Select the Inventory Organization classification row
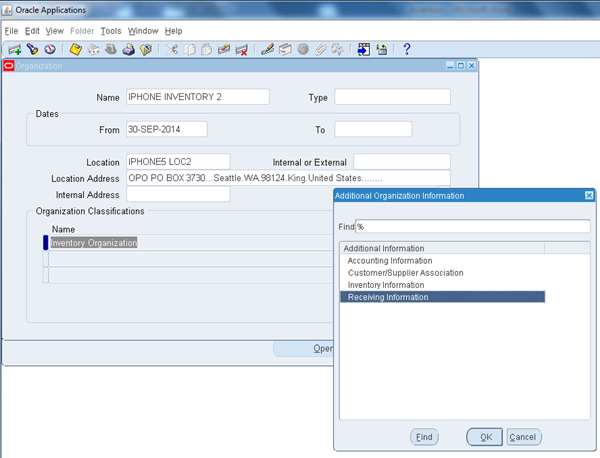This screenshot has height=458, width=600. pyautogui.click(x=191, y=243)
